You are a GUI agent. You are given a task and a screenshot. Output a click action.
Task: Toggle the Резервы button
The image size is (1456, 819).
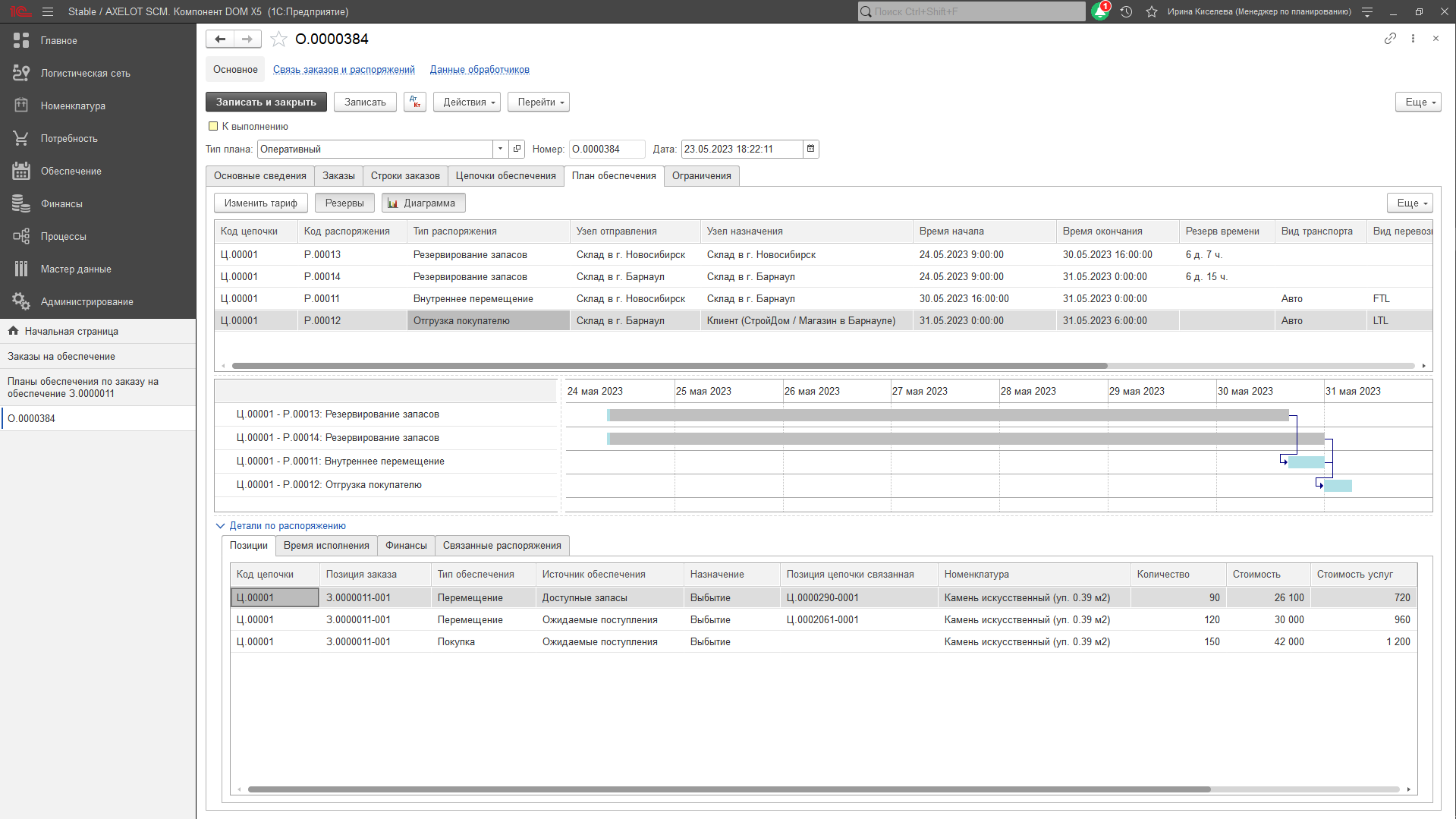pos(344,203)
